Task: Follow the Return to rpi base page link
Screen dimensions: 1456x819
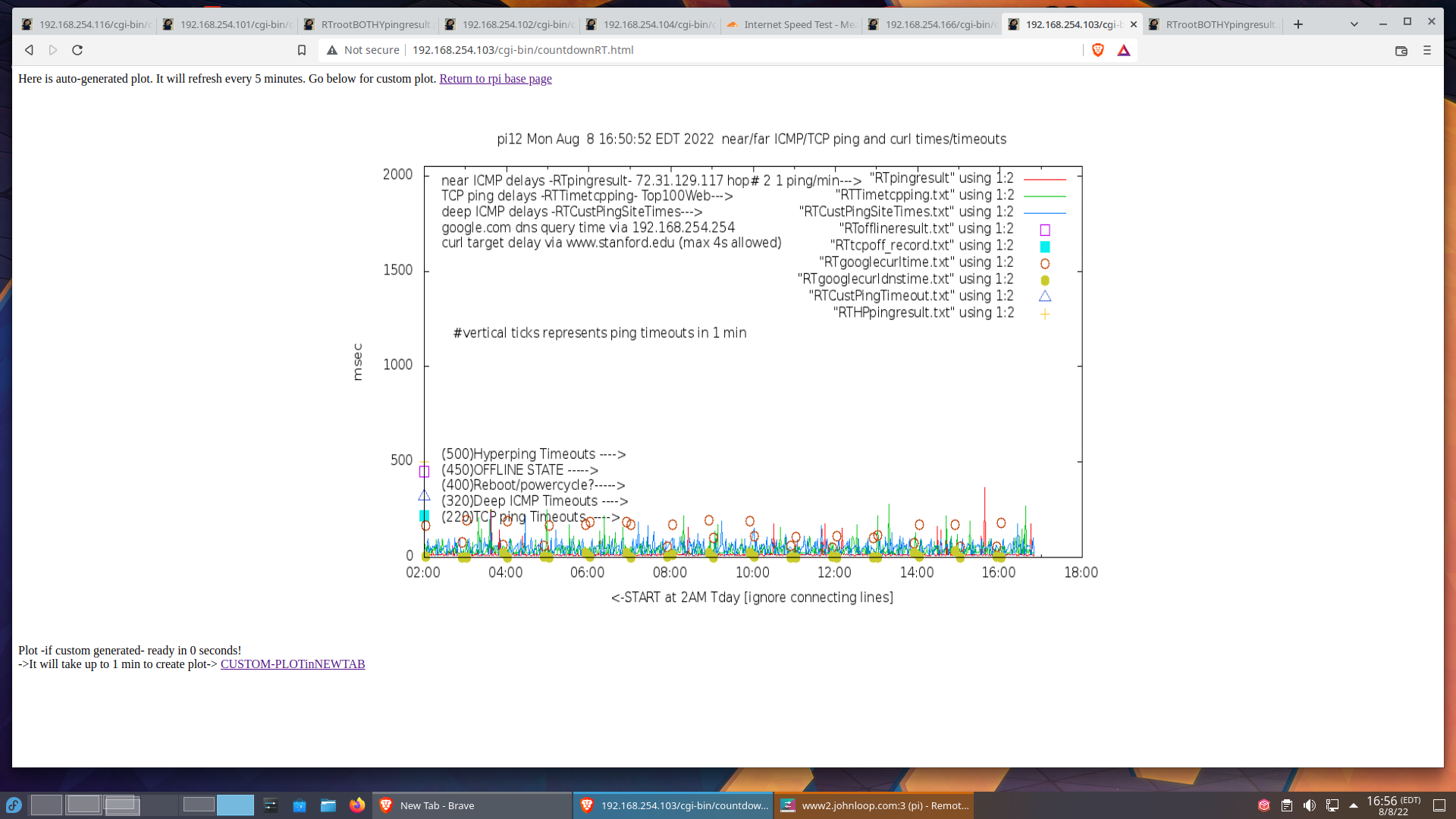Action: coord(495,79)
